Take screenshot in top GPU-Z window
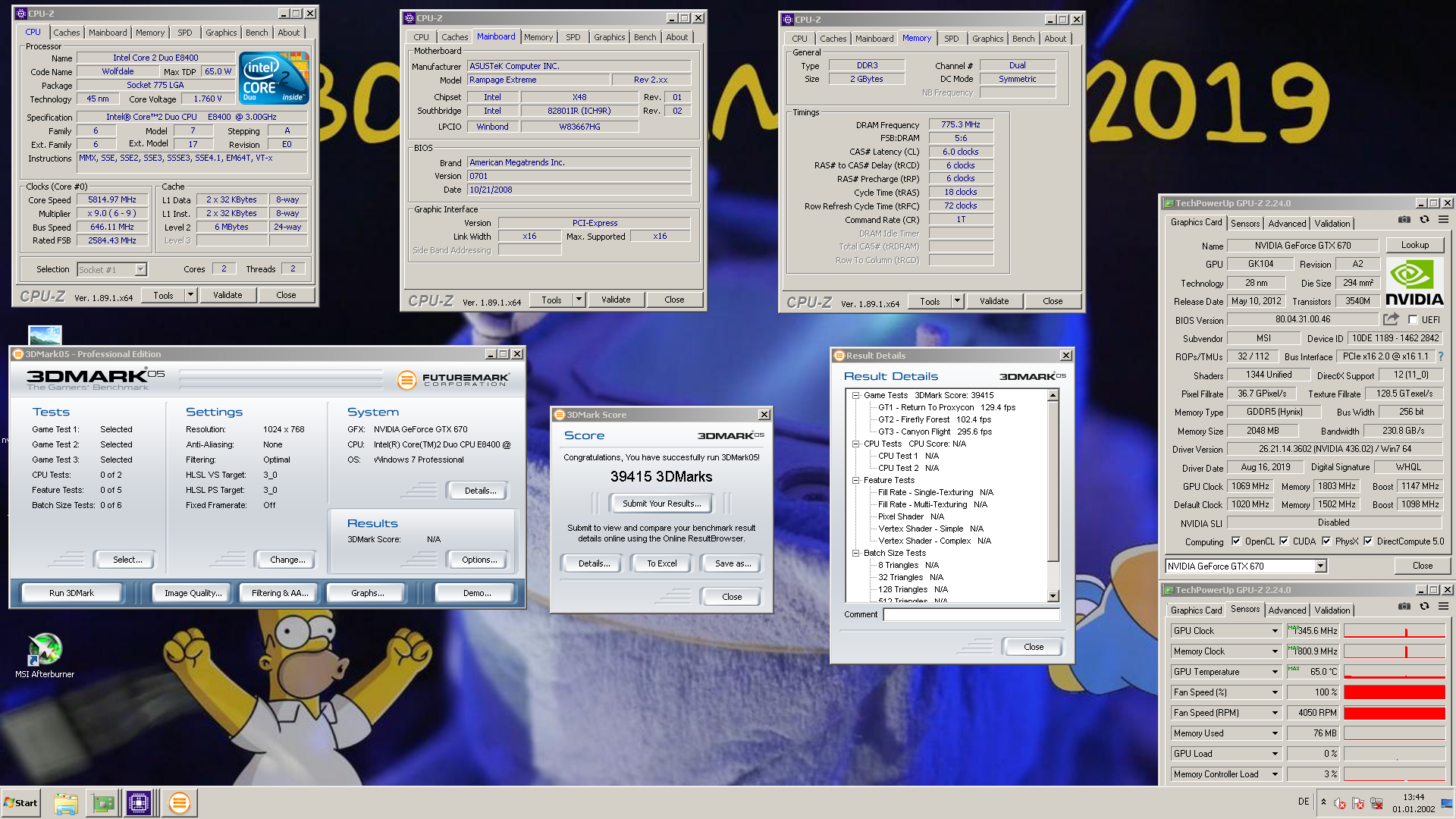1456x819 pixels. click(x=1404, y=220)
